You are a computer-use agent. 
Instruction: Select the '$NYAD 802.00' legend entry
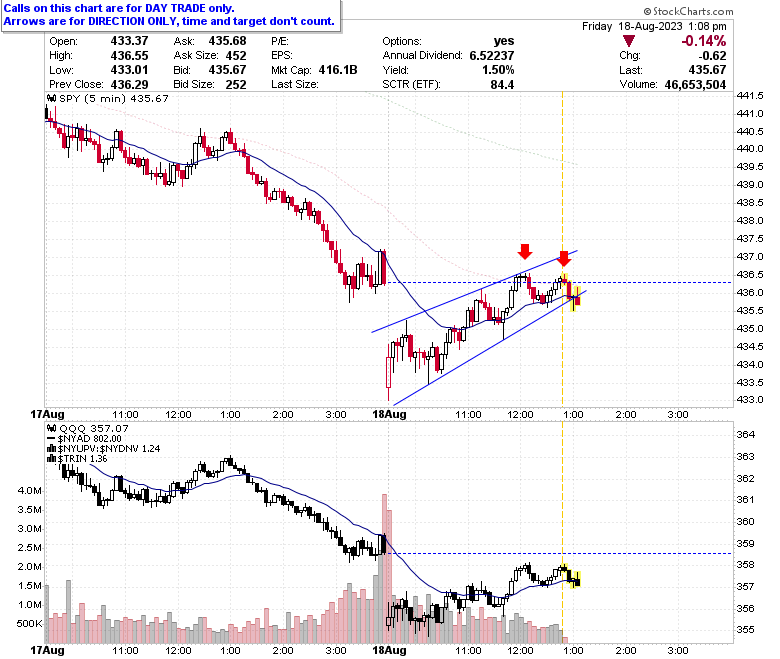(x=90, y=439)
